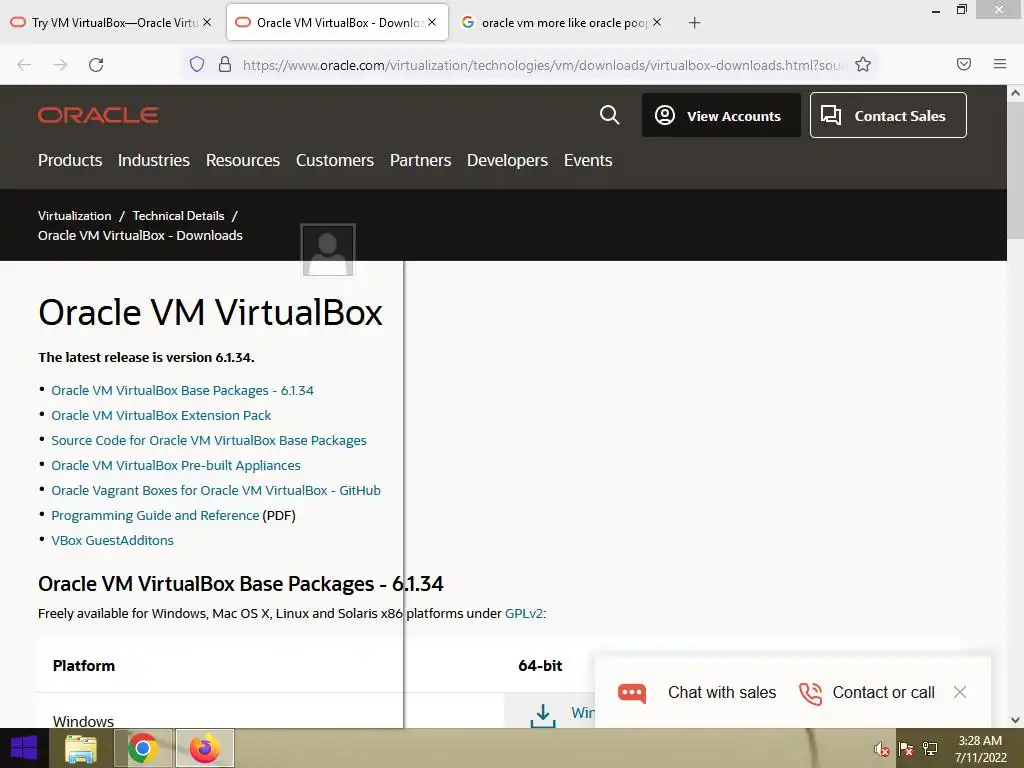The height and width of the screenshot is (768, 1024).
Task: Click the muted volume tray icon
Action: [882, 749]
